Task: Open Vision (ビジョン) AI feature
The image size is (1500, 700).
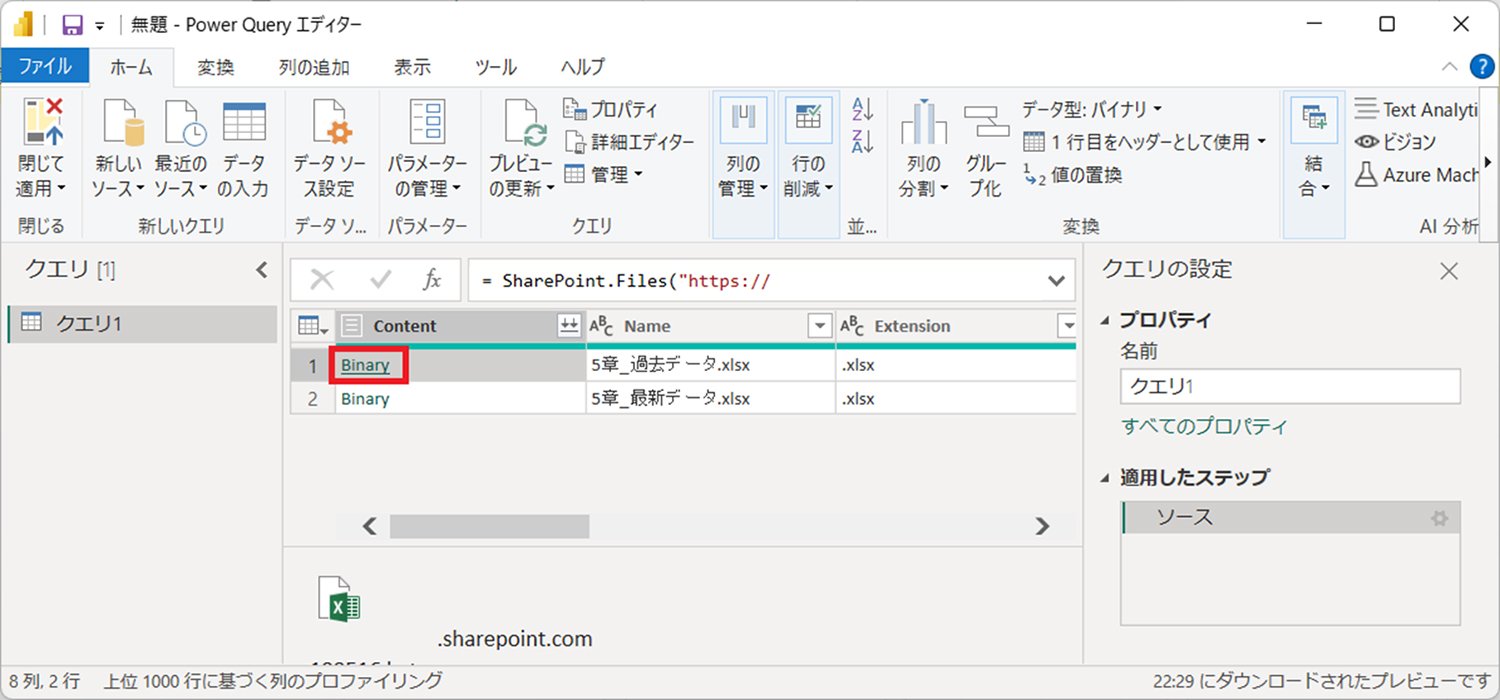Action: click(1396, 142)
